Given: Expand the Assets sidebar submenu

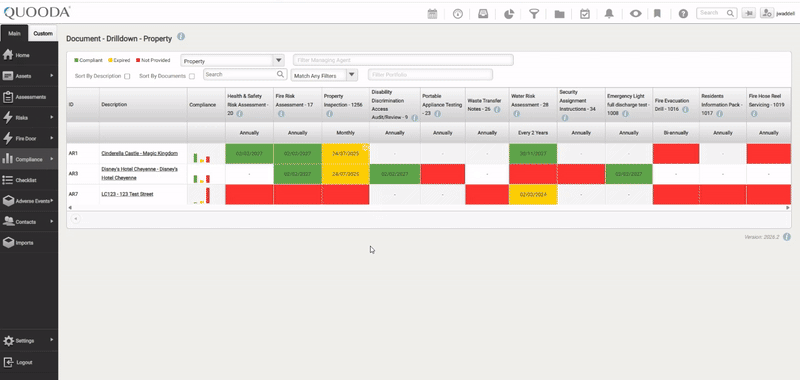Looking at the screenshot, I should tap(52, 76).
